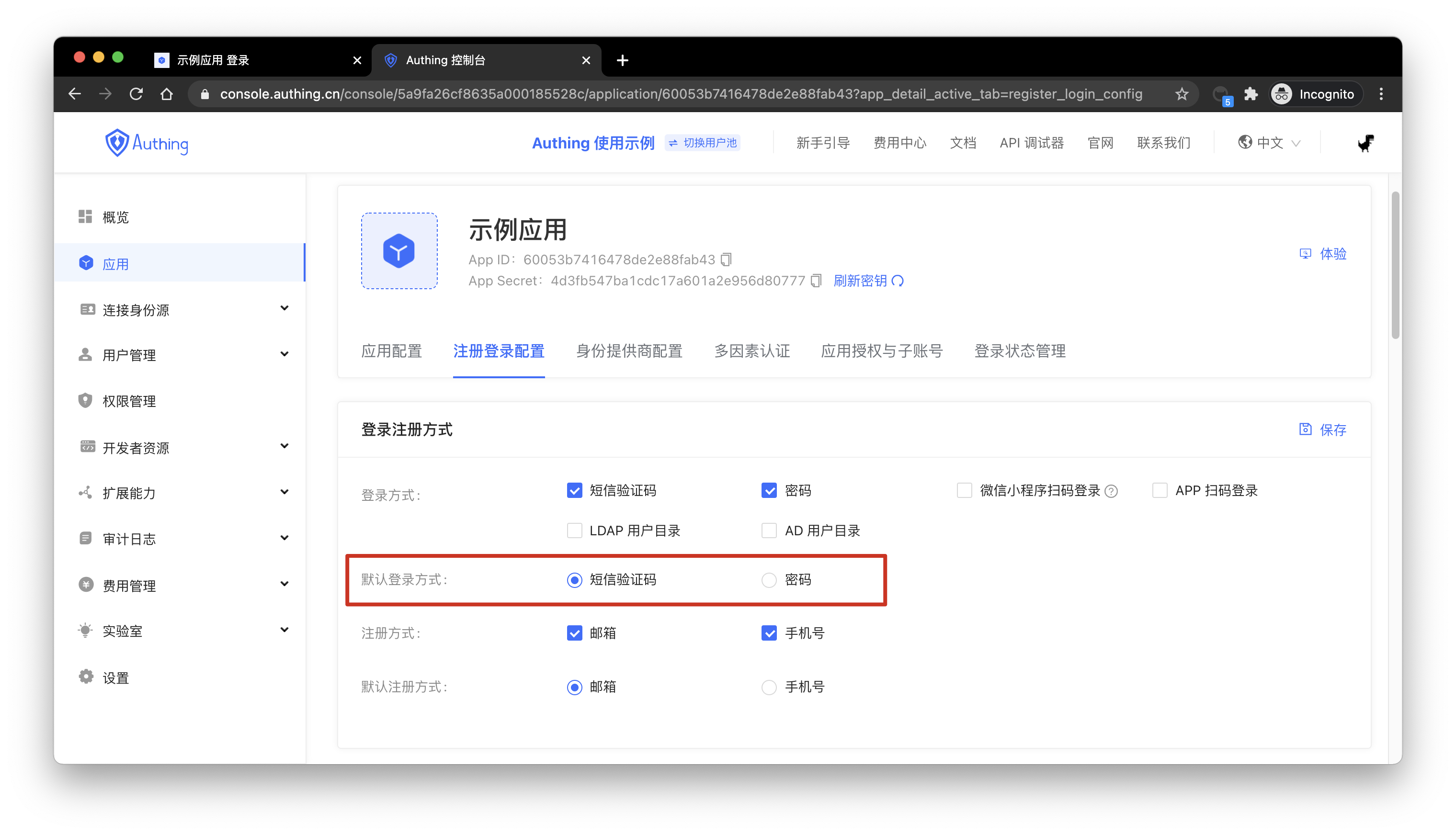1456x835 pixels.
Task: Uncheck the 短信验证码 login method checkbox
Action: [x=574, y=491]
